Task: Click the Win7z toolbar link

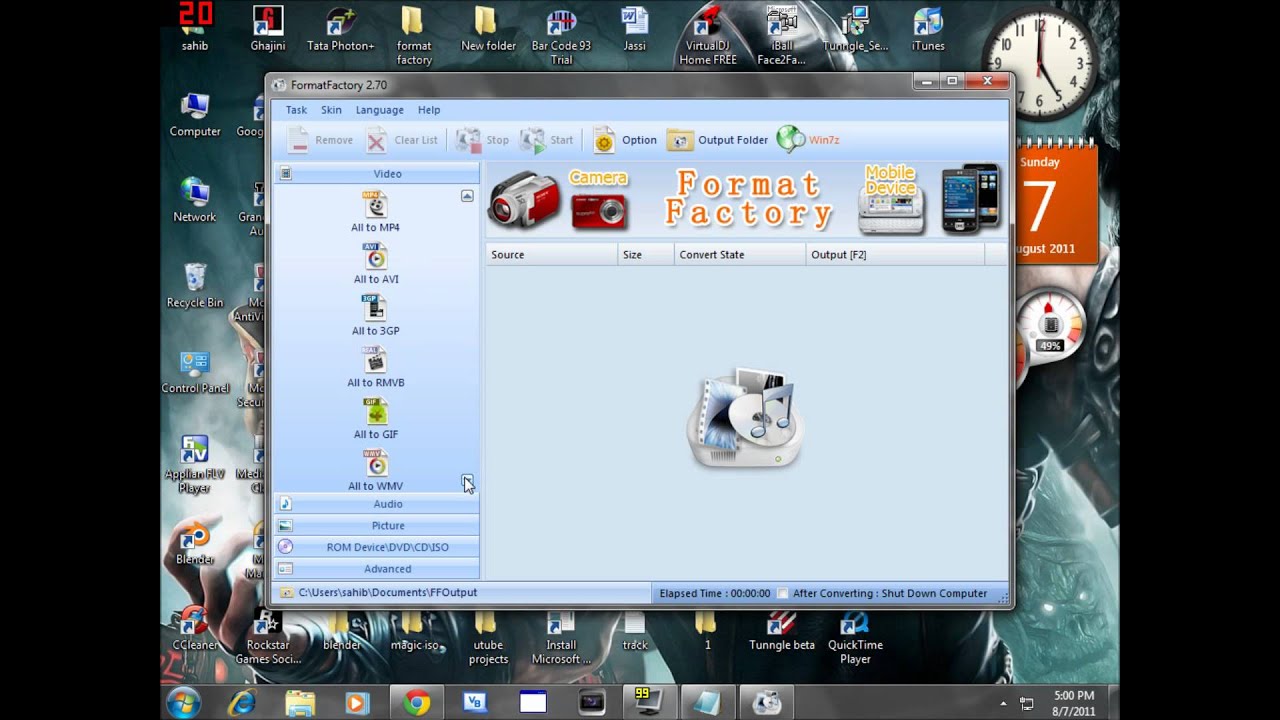Action: tap(808, 140)
